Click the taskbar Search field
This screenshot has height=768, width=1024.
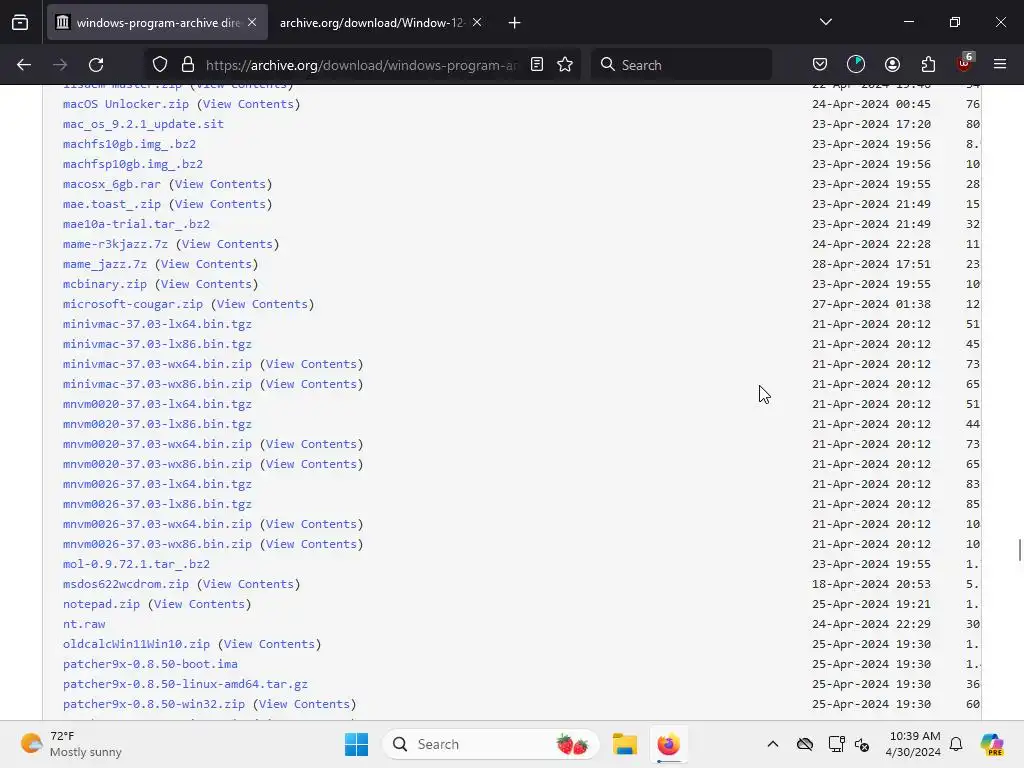pyautogui.click(x=490, y=744)
